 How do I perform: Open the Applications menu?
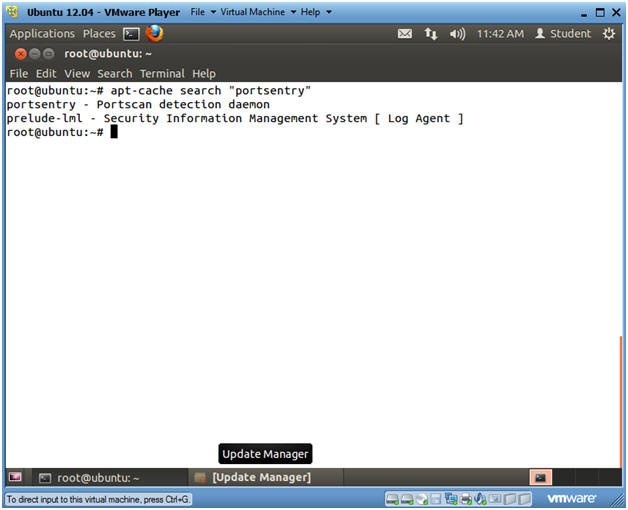coord(42,34)
